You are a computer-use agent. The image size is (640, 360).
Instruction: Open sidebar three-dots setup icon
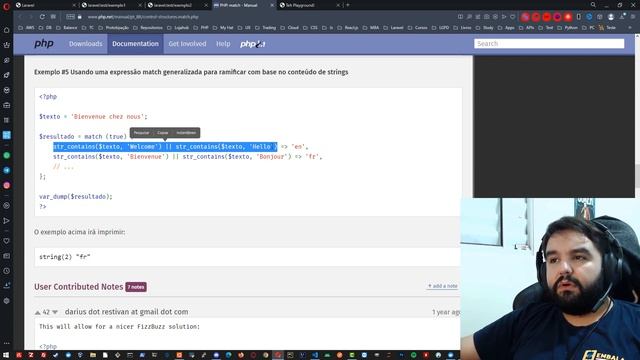[7, 344]
